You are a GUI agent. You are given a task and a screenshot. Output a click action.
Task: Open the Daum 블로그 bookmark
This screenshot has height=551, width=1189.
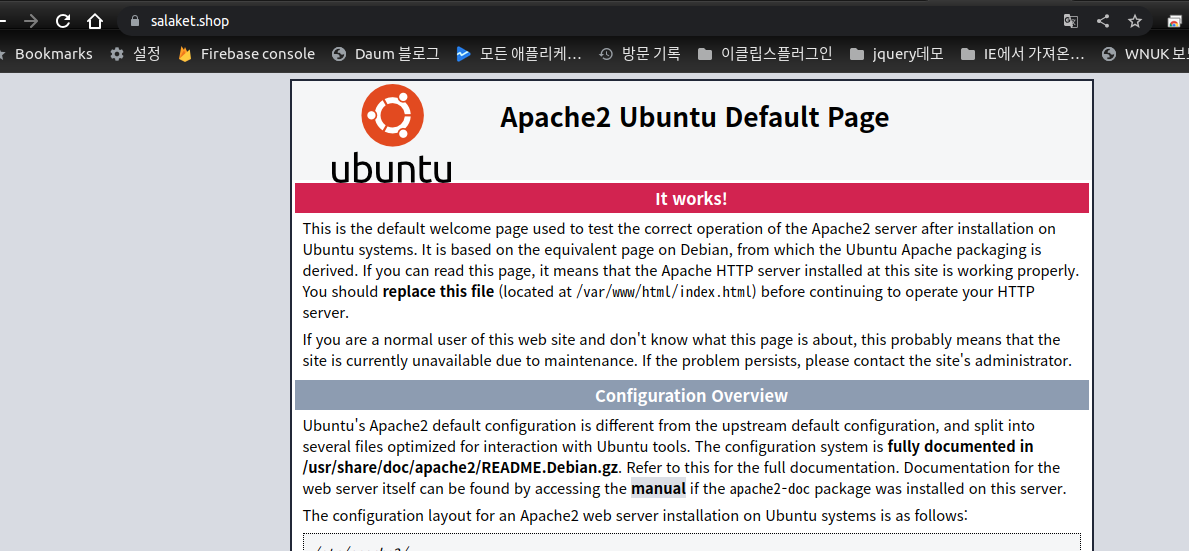(386, 54)
